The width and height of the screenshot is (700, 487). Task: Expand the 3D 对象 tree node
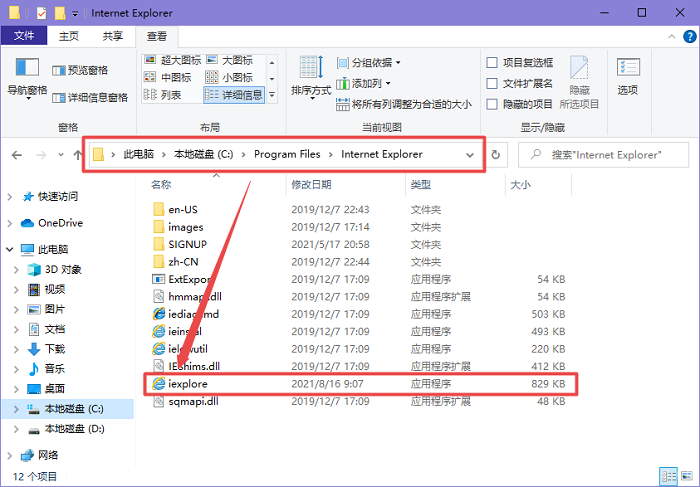point(16,270)
